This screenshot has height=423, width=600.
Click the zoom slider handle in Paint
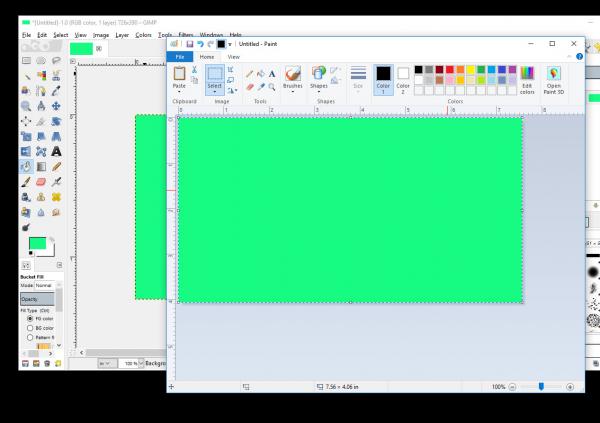(x=541, y=387)
